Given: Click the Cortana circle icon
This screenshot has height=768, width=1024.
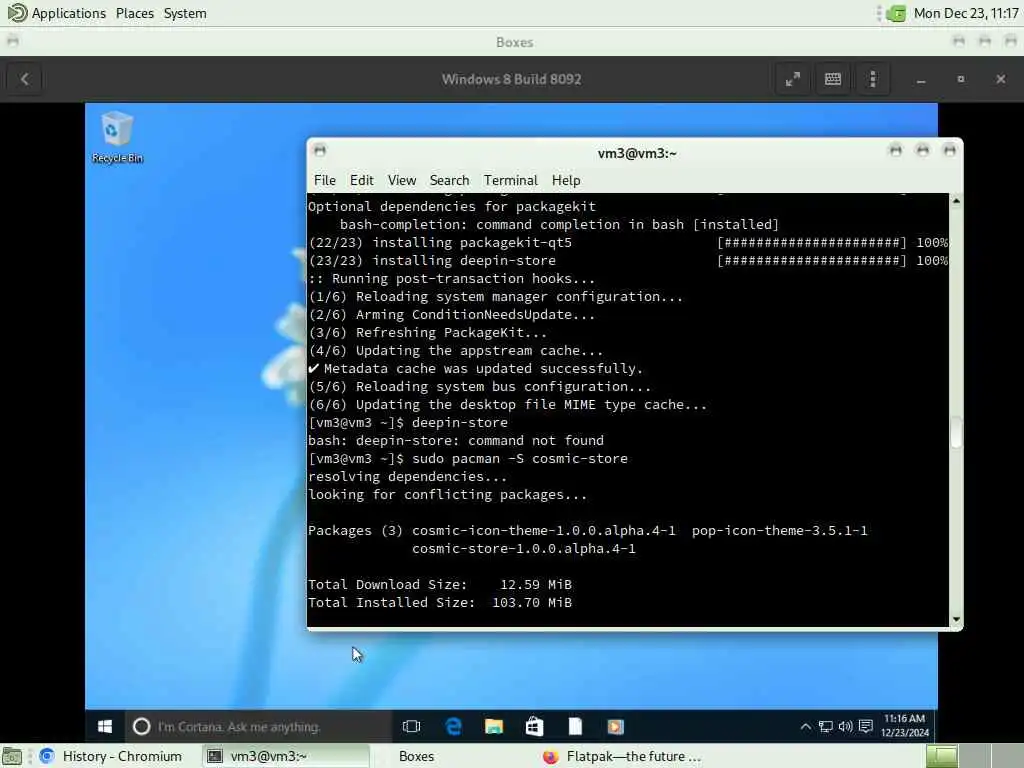Looking at the screenshot, I should pos(141,726).
